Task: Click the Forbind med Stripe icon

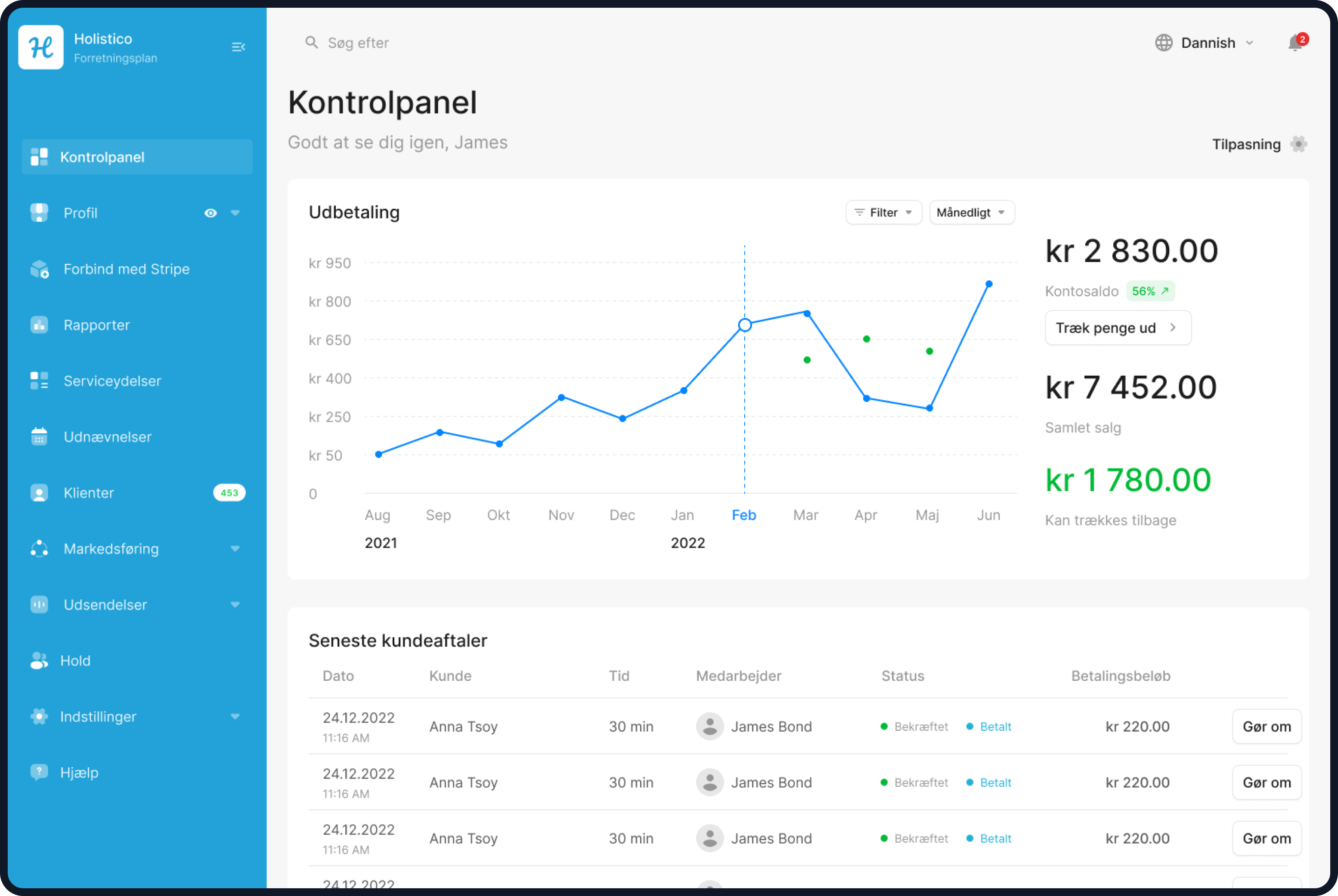Action: [x=40, y=269]
